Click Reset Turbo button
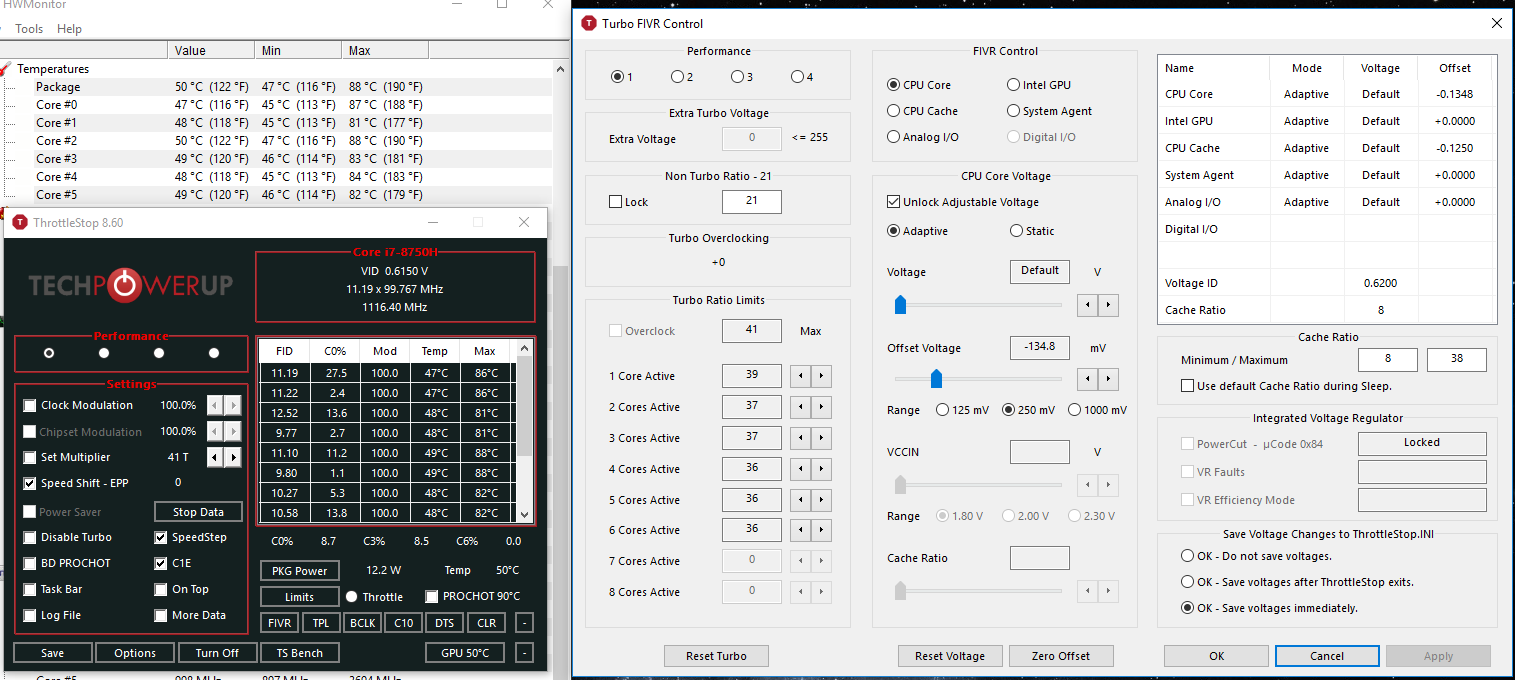 (x=716, y=656)
